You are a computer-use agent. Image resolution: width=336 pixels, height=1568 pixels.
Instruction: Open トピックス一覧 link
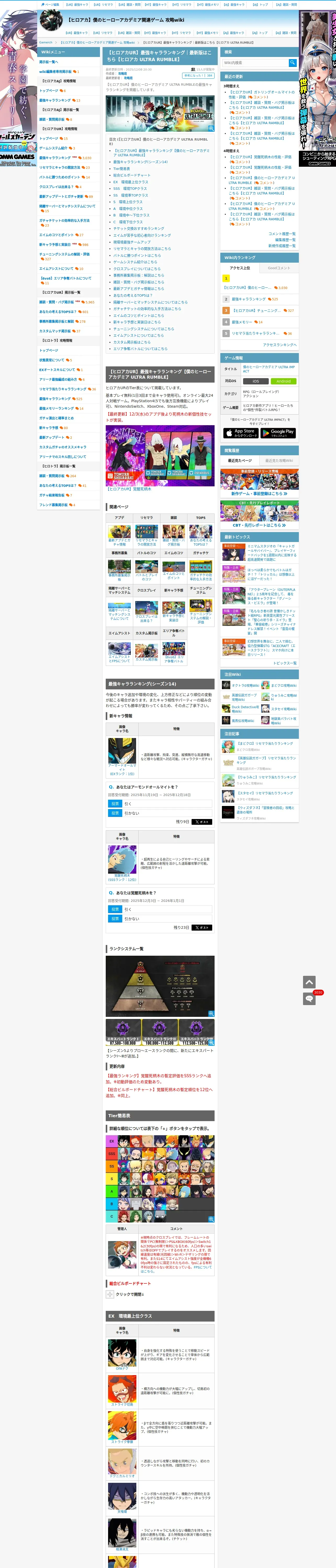coord(284,663)
